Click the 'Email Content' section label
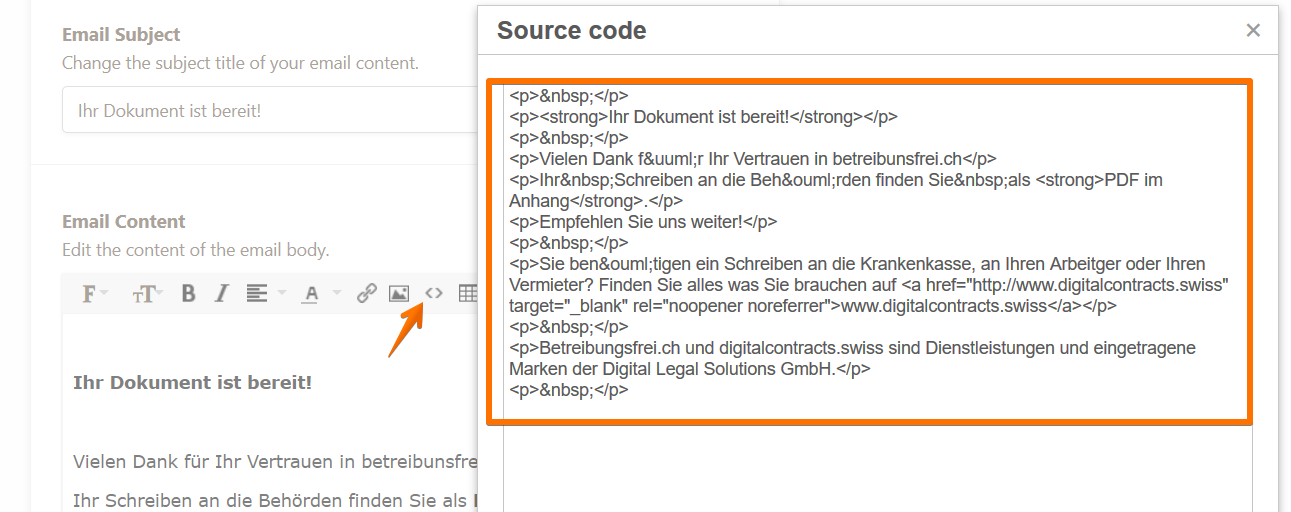Screen dimensions: 1291x512 click(124, 222)
